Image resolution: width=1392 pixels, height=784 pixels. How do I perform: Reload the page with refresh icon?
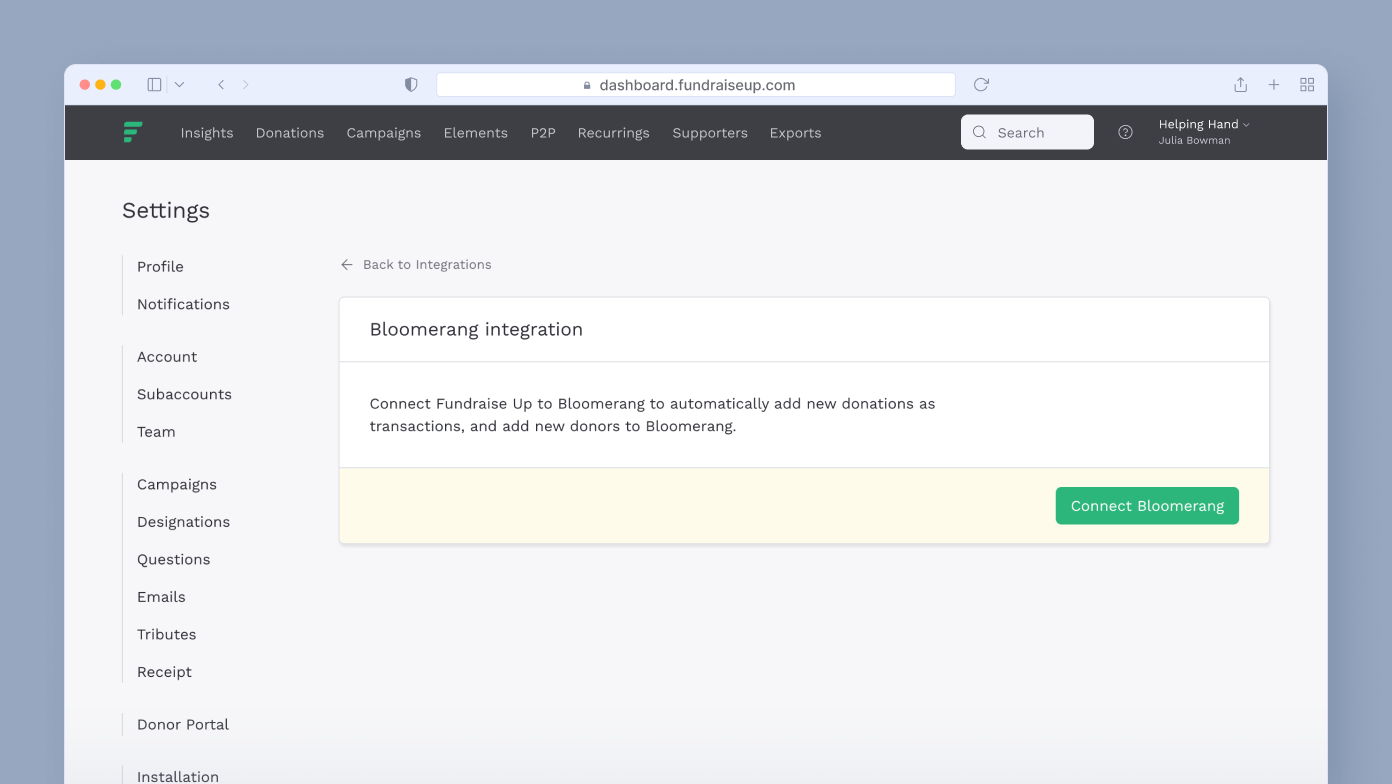[981, 85]
